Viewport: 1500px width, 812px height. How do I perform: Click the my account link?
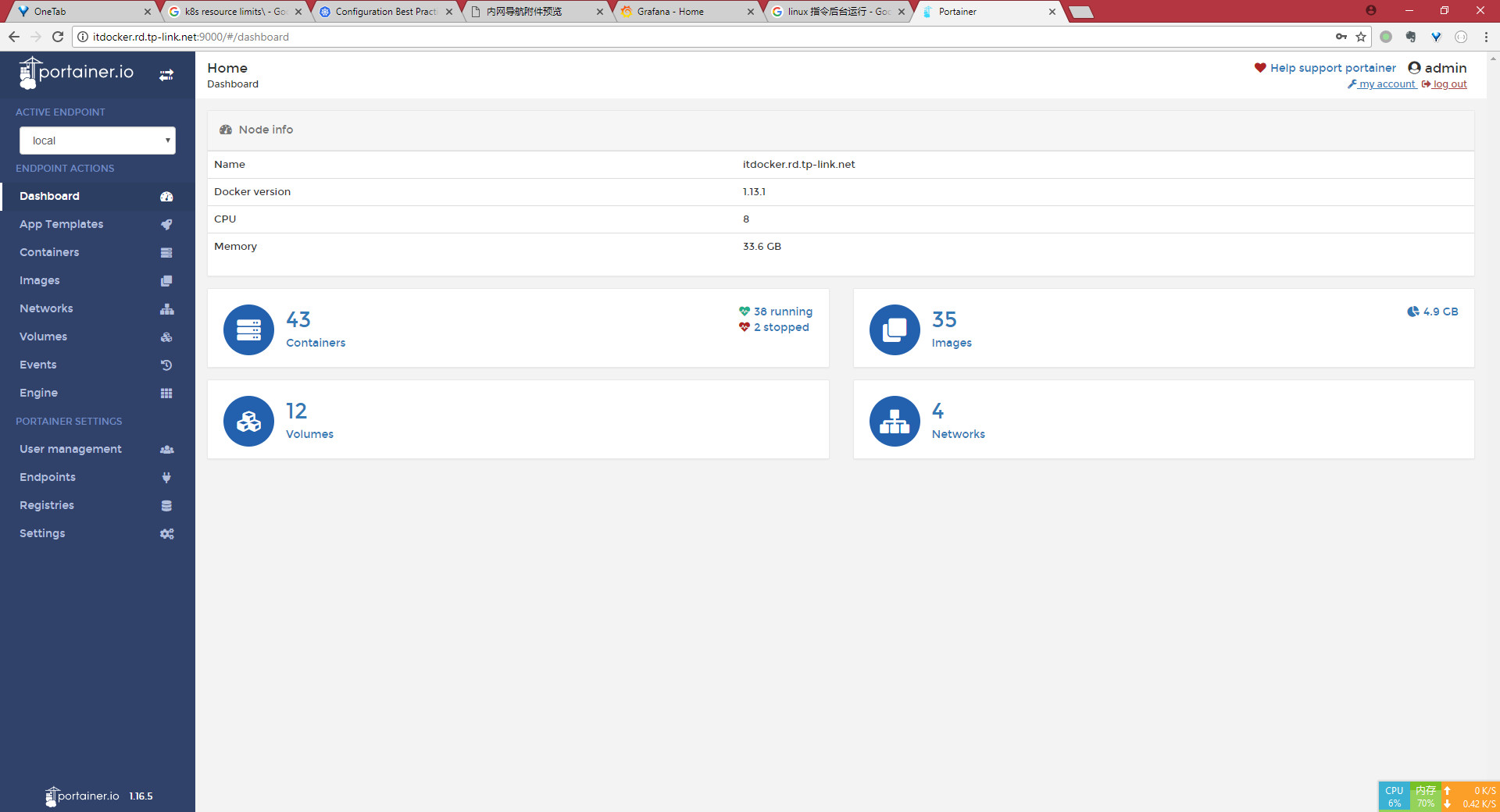click(1386, 84)
